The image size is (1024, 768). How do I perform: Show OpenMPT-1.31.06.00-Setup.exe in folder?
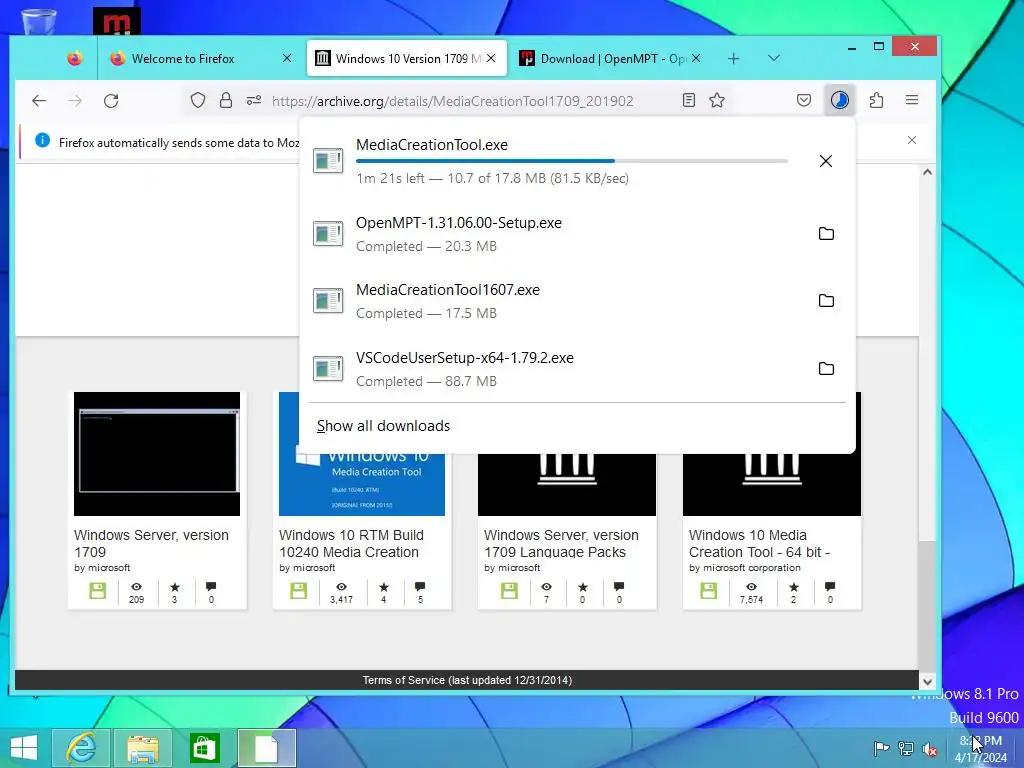pyautogui.click(x=826, y=234)
